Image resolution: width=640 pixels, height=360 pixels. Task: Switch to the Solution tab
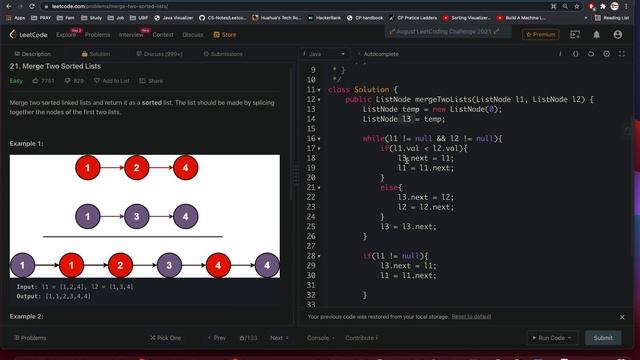(x=96, y=54)
